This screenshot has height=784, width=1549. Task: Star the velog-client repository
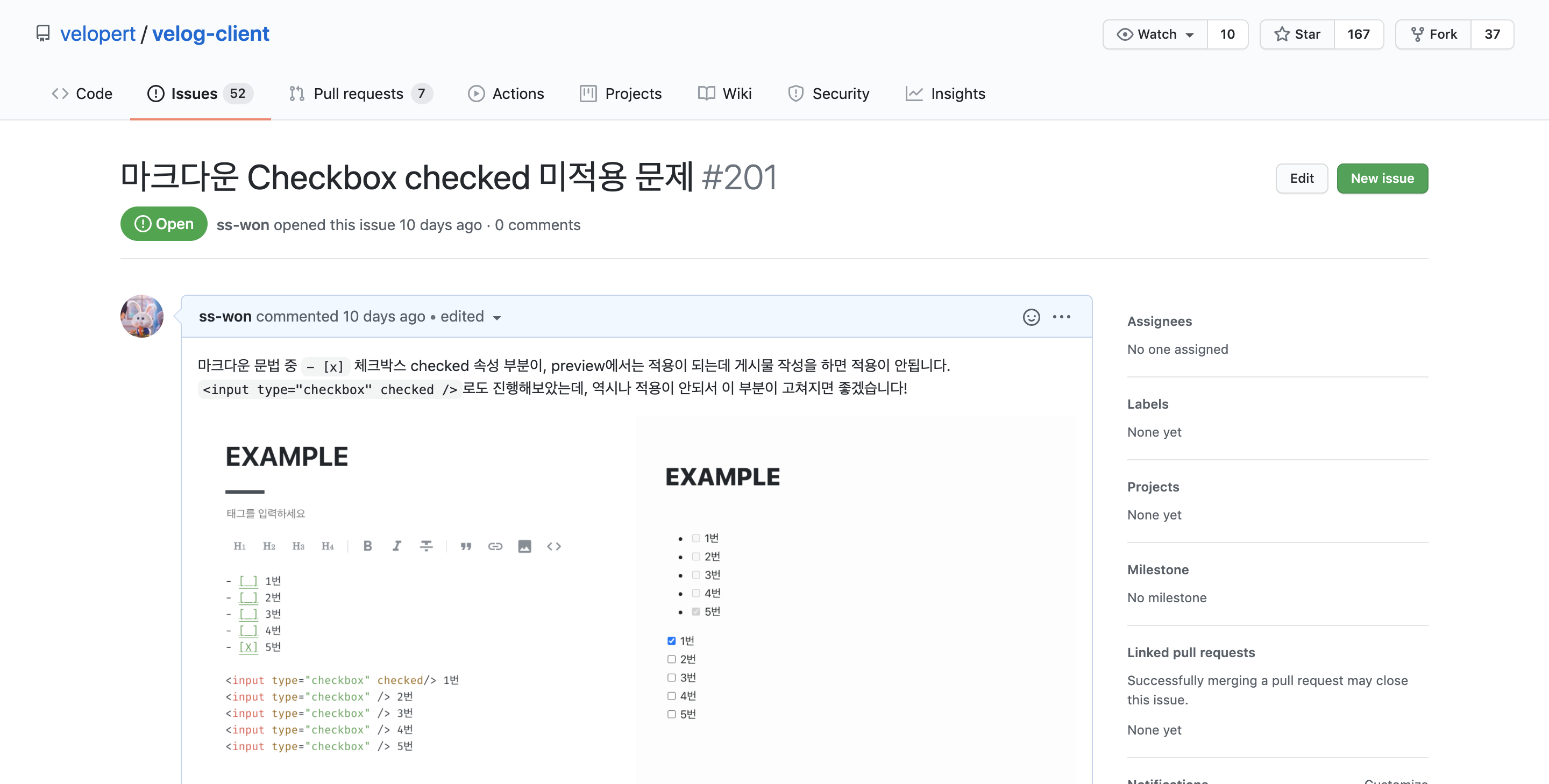tap(1297, 34)
